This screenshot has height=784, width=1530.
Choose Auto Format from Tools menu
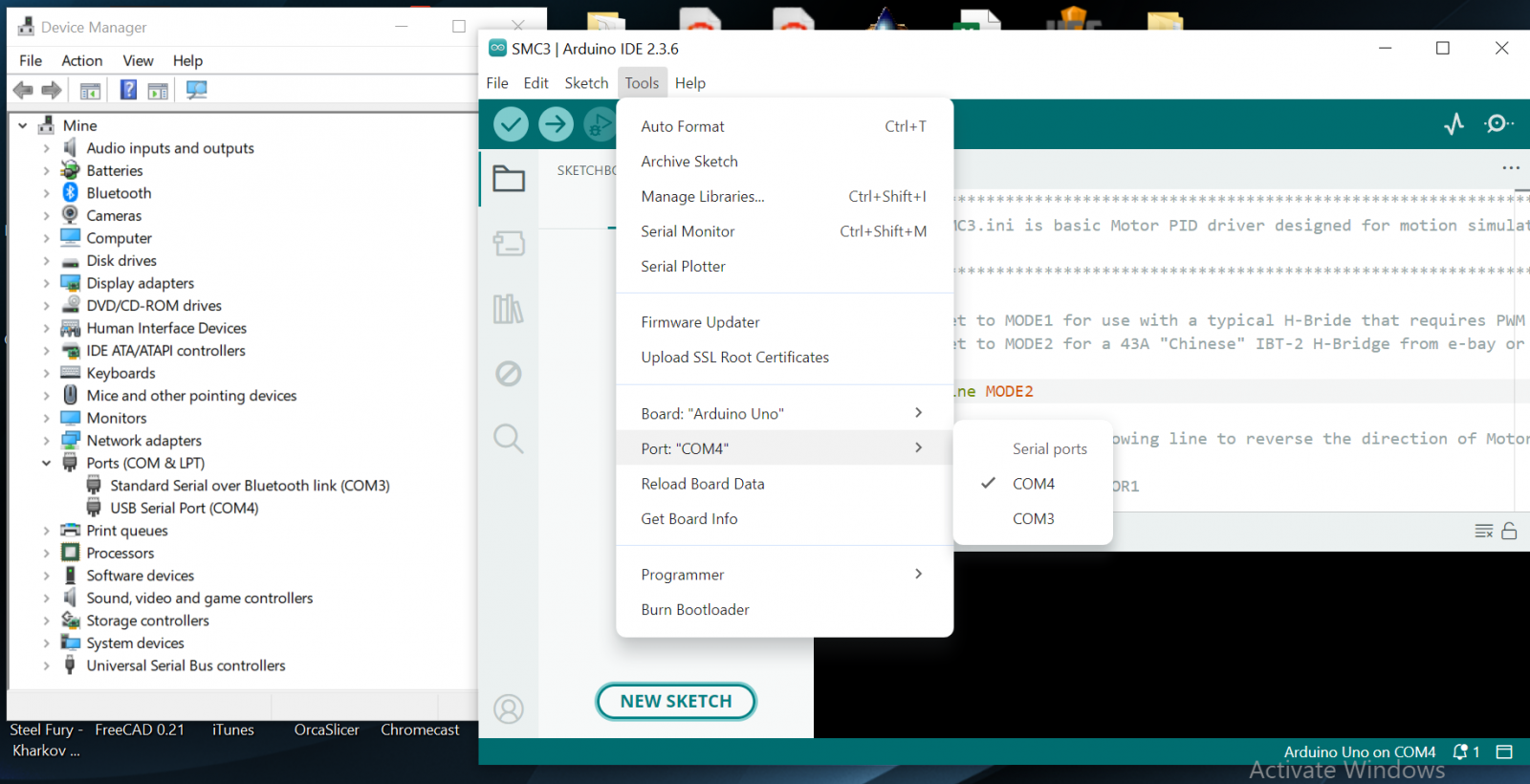pos(784,126)
